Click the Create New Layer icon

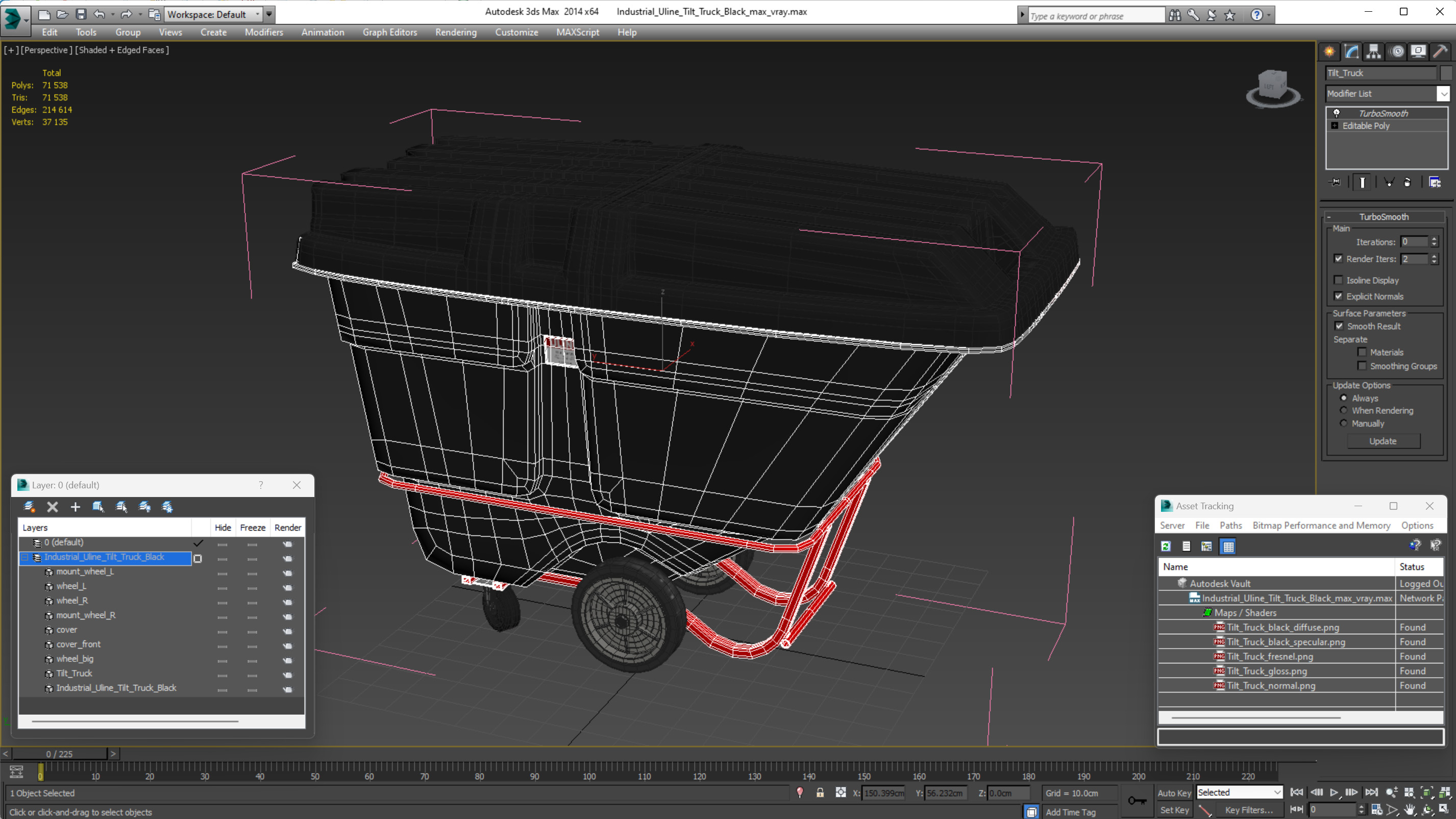click(30, 507)
